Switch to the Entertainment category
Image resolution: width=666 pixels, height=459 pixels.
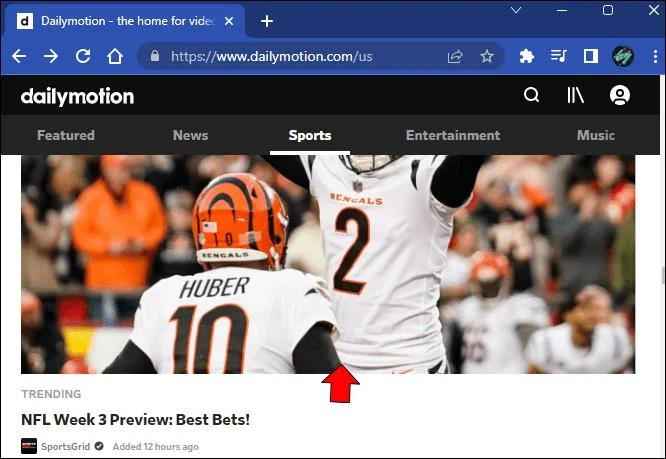pos(453,135)
